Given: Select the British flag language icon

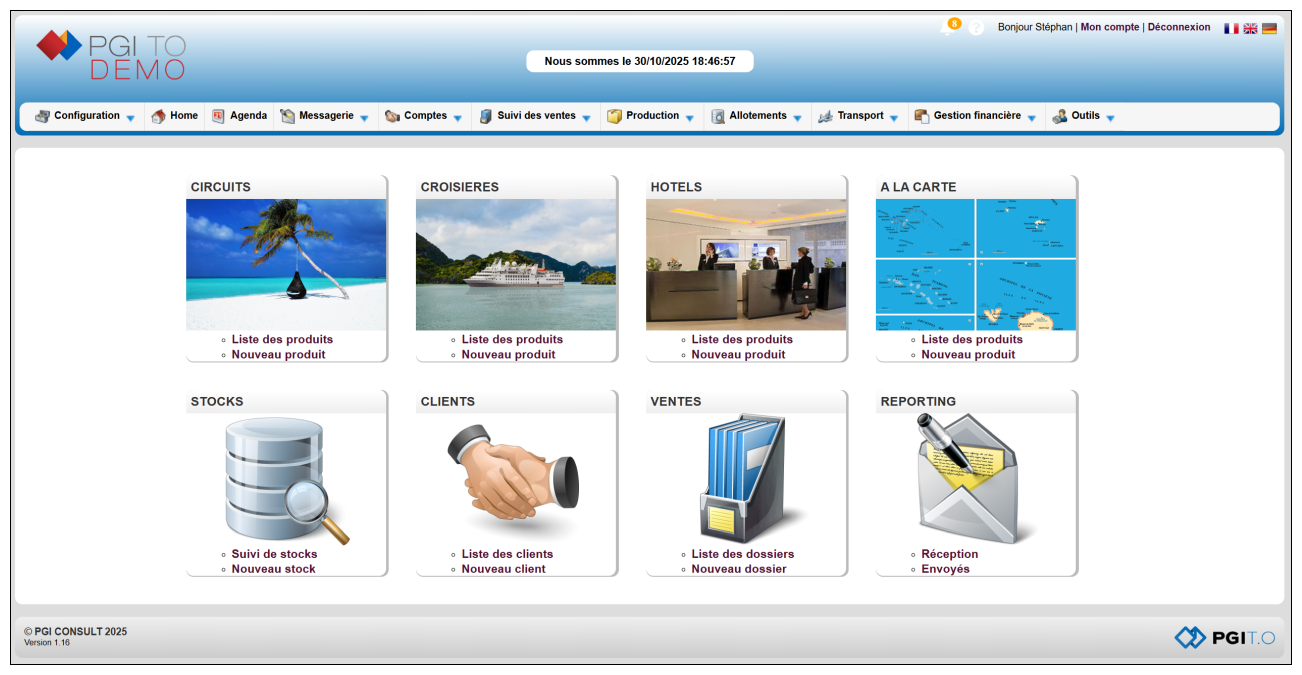Looking at the screenshot, I should (x=1250, y=29).
